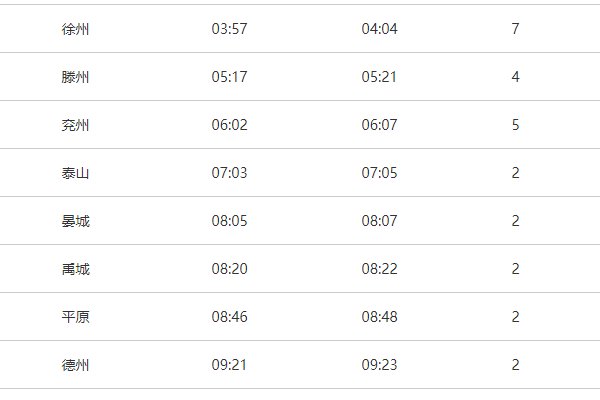Screen dimensions: 600x400
Task: Select the 泰山 station row label
Action: tap(75, 173)
